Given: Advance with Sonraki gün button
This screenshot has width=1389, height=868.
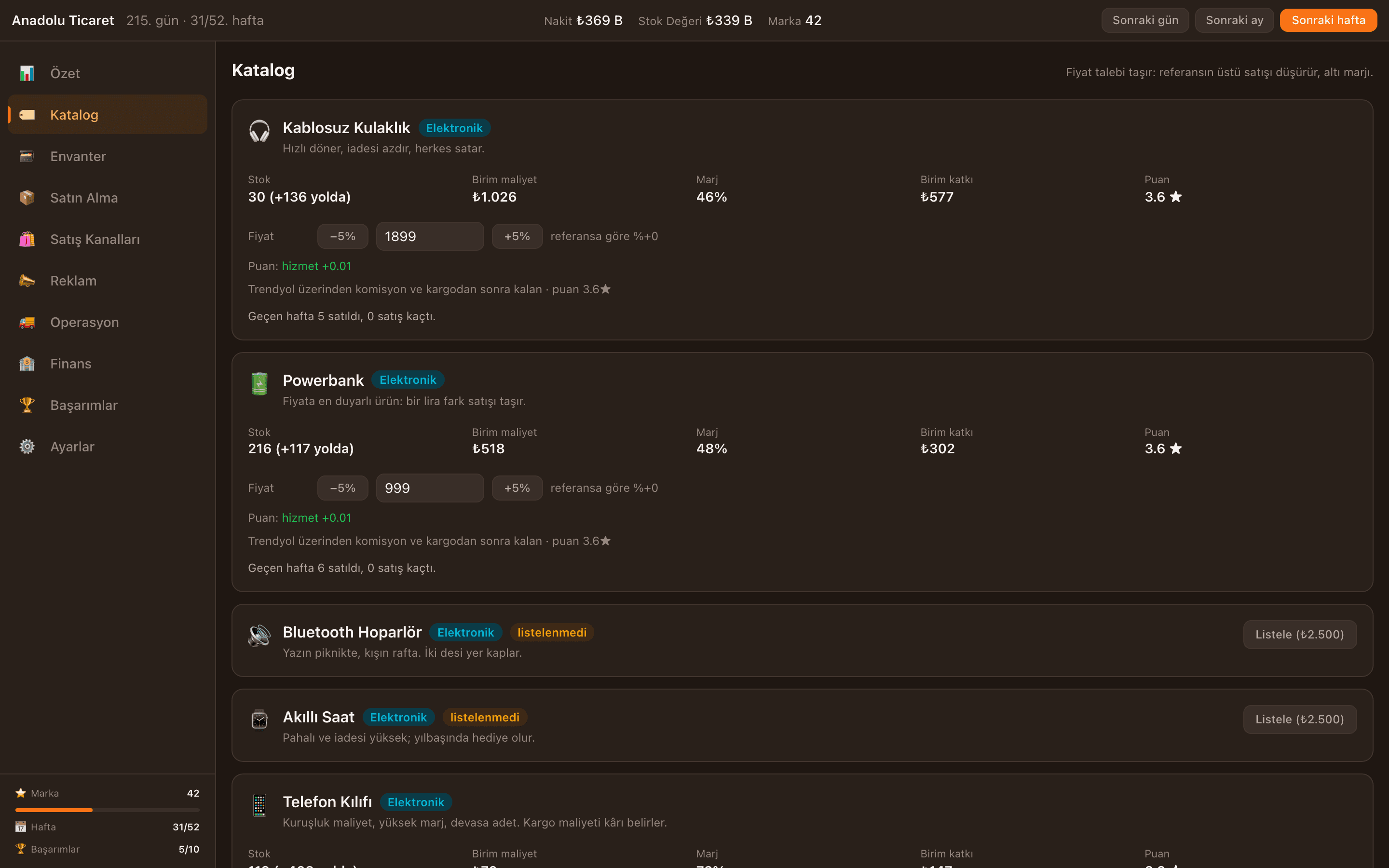Looking at the screenshot, I should (x=1145, y=20).
